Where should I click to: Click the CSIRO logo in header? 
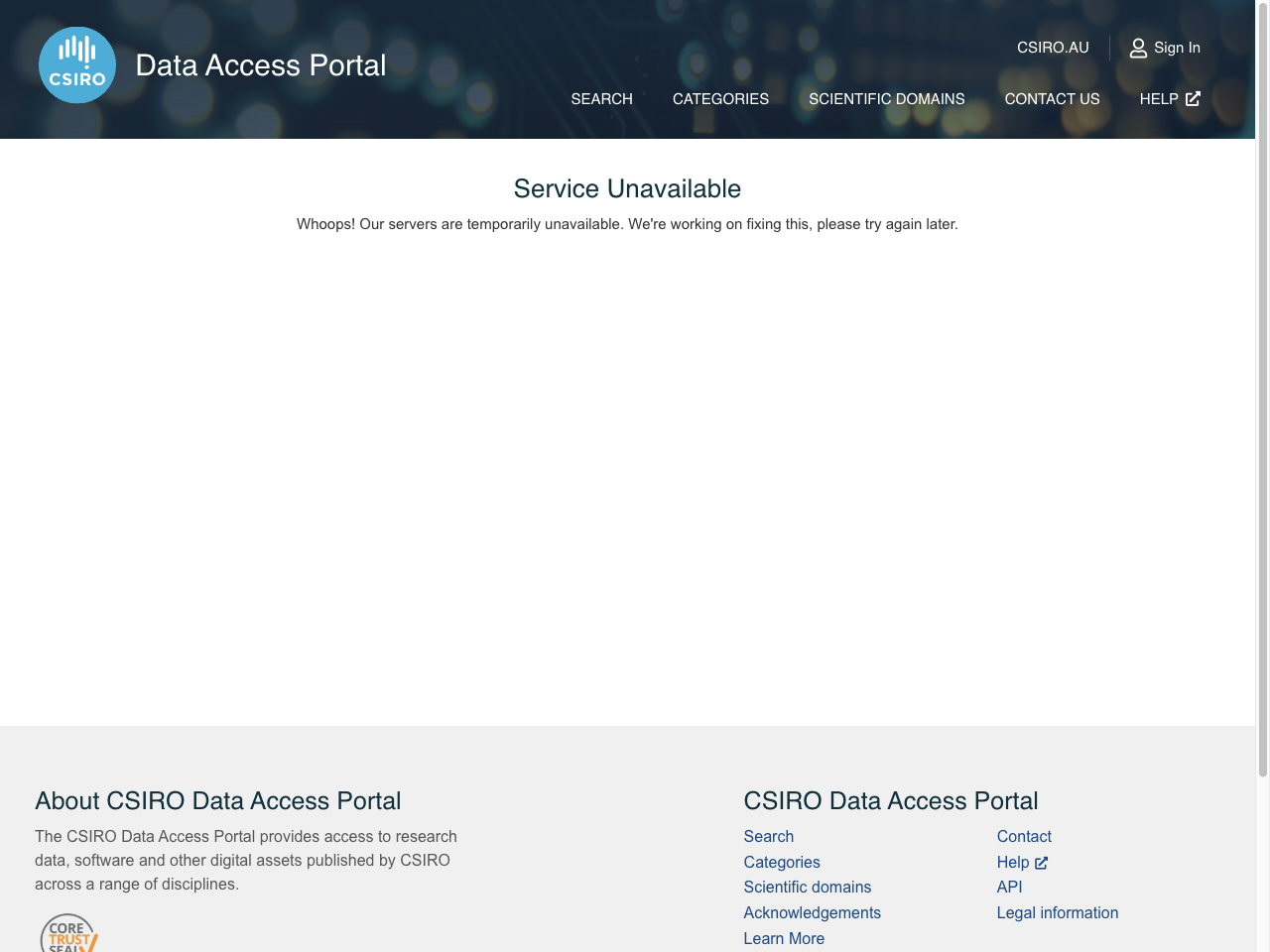click(77, 65)
